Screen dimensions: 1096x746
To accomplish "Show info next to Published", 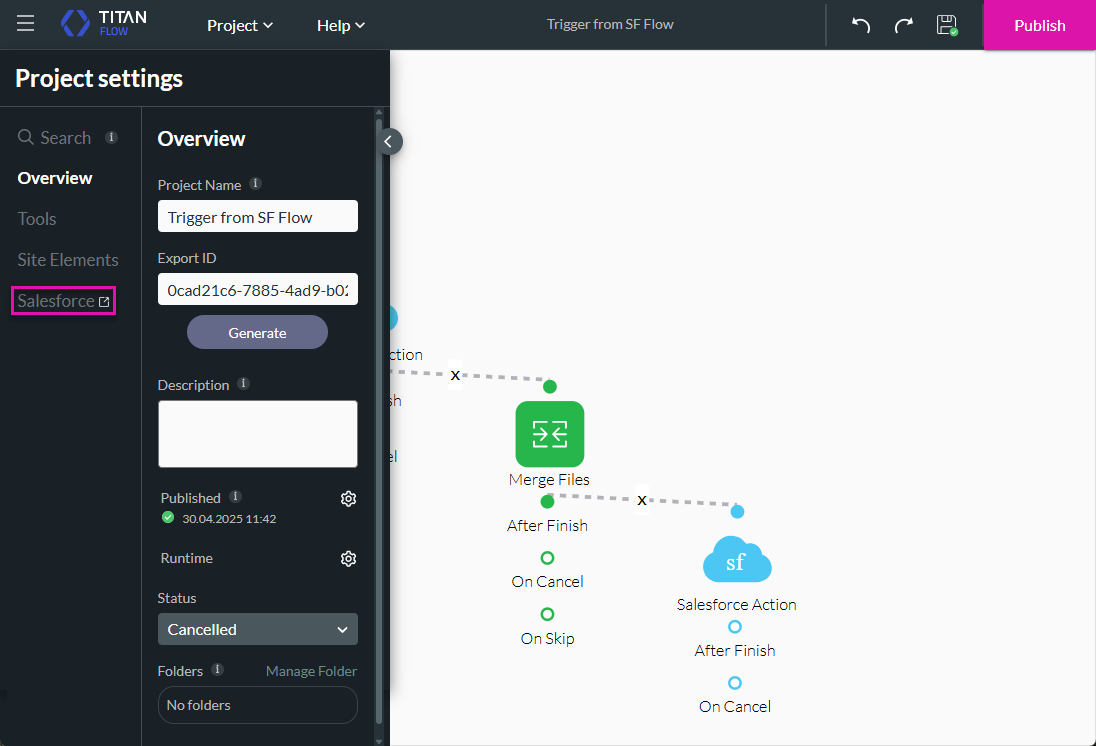I will pyautogui.click(x=236, y=496).
